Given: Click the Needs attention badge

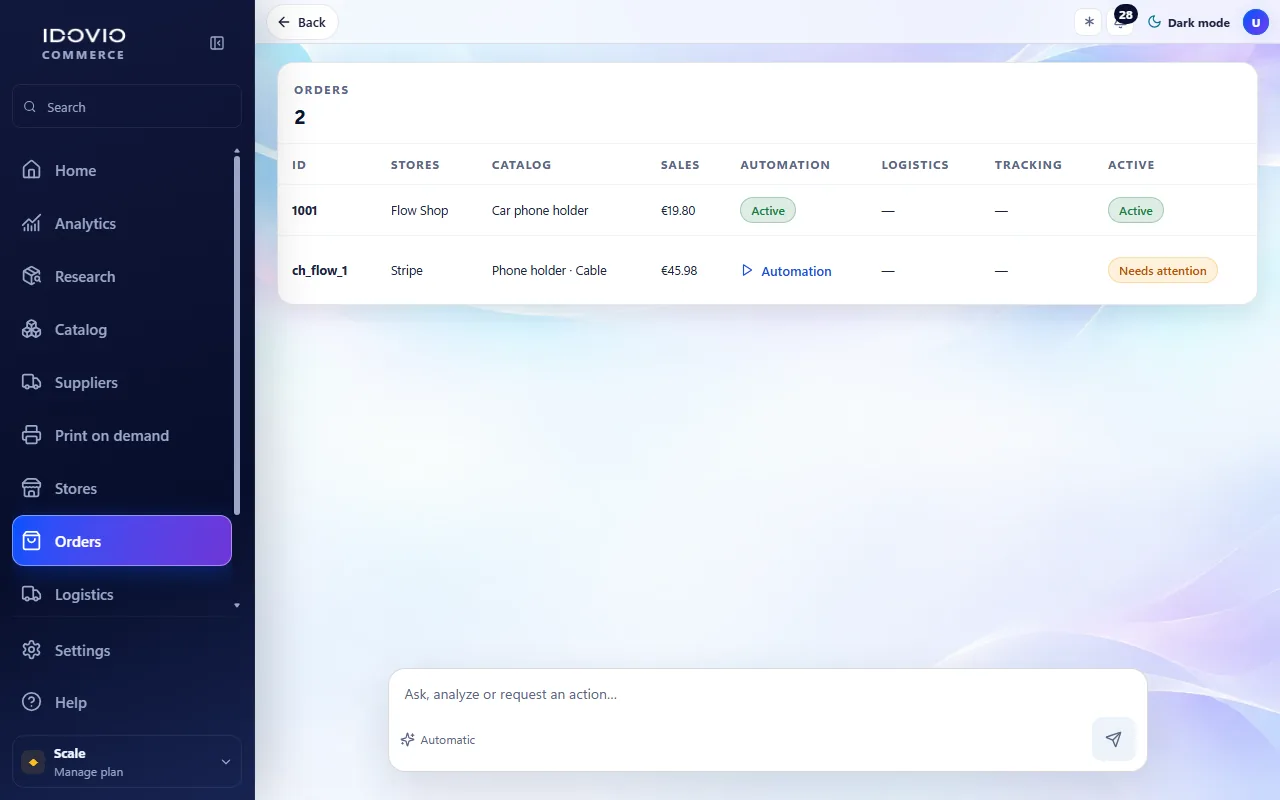Looking at the screenshot, I should 1162,271.
